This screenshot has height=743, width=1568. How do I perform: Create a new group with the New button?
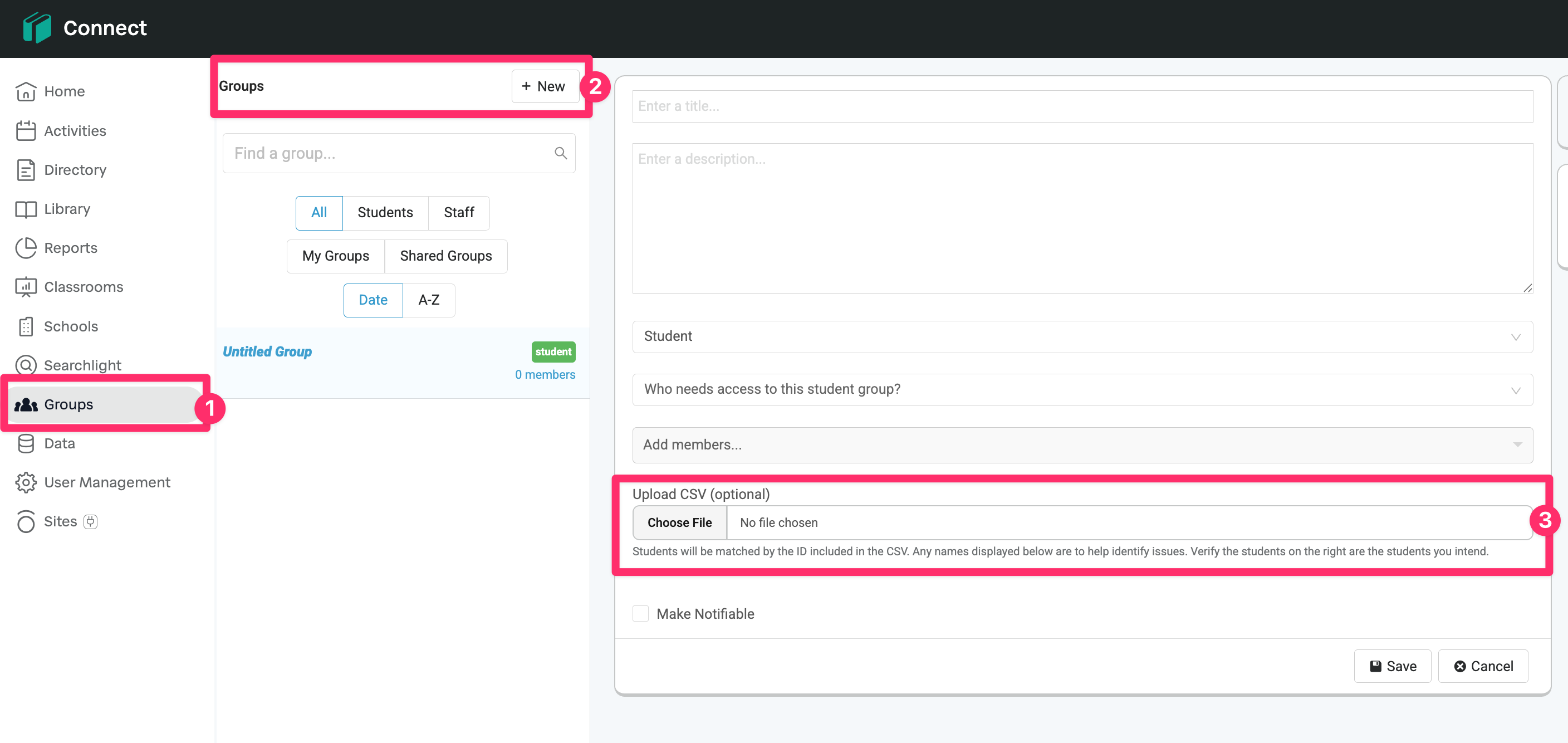point(545,86)
